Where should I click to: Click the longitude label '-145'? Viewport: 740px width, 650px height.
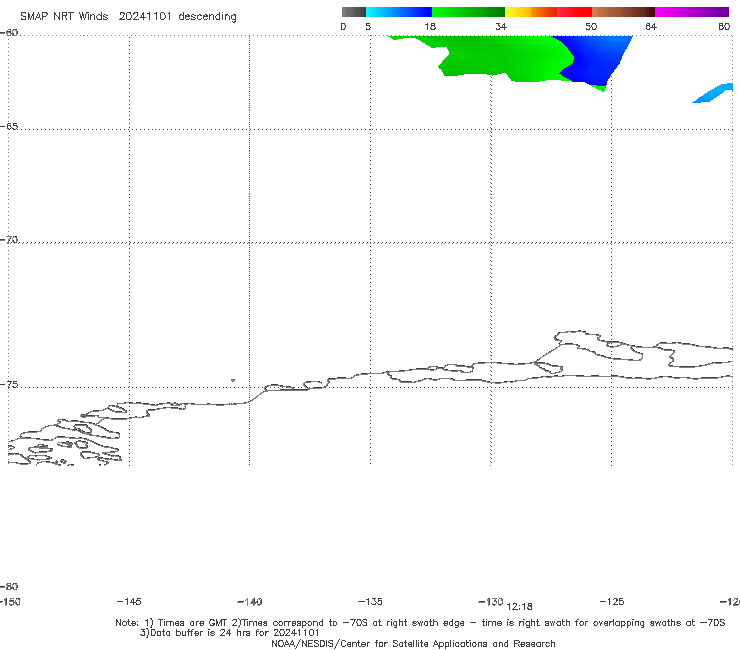[x=129, y=601]
